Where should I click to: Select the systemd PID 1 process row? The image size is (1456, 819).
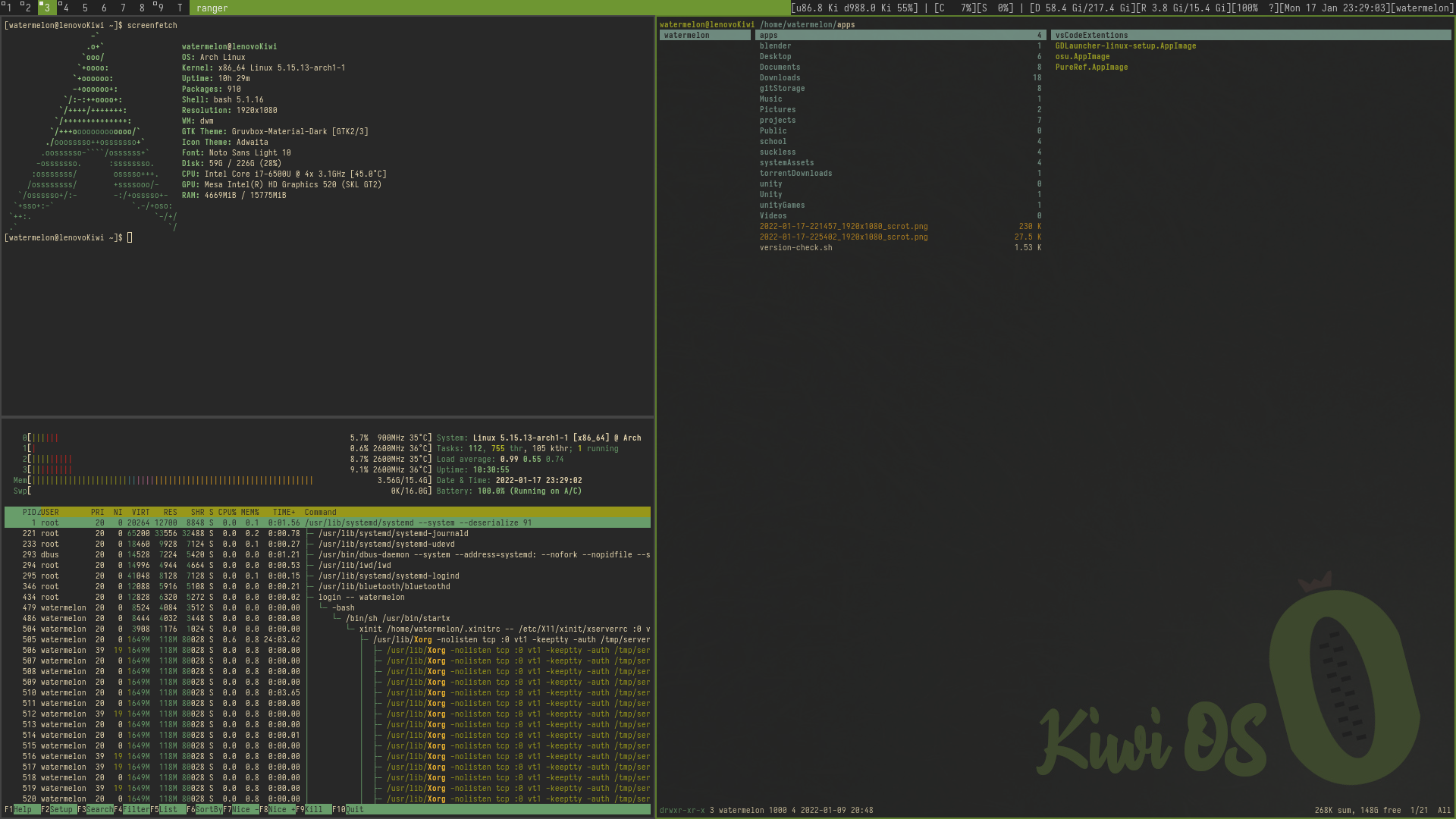328,523
